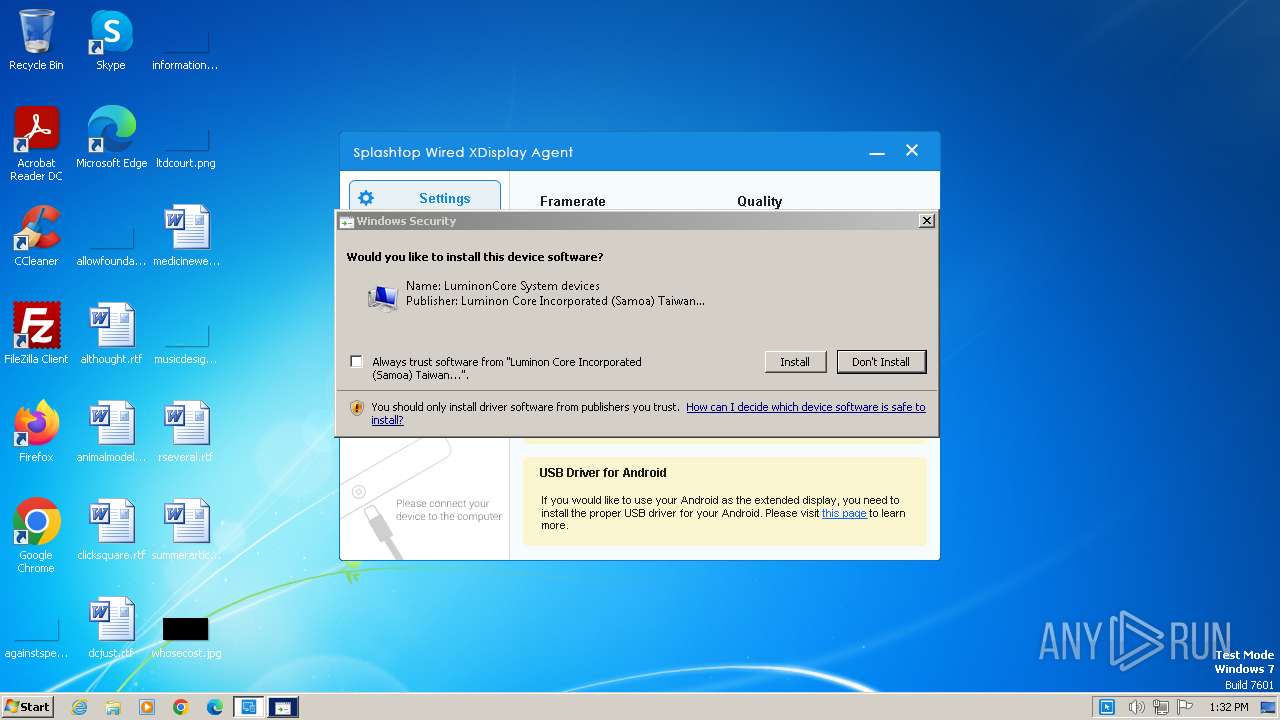Select the whosecost.jpg image file
Viewport: 1280px width, 720px height.
tap(186, 636)
